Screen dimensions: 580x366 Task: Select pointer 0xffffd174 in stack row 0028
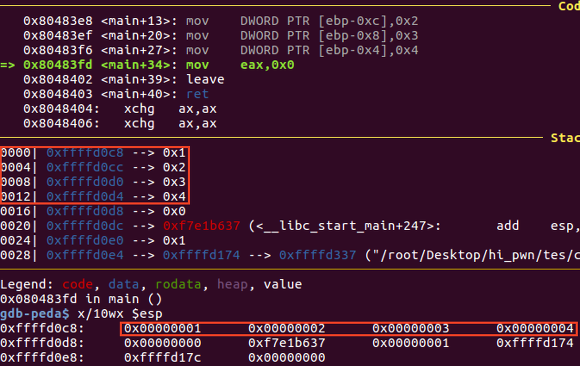[201, 255]
